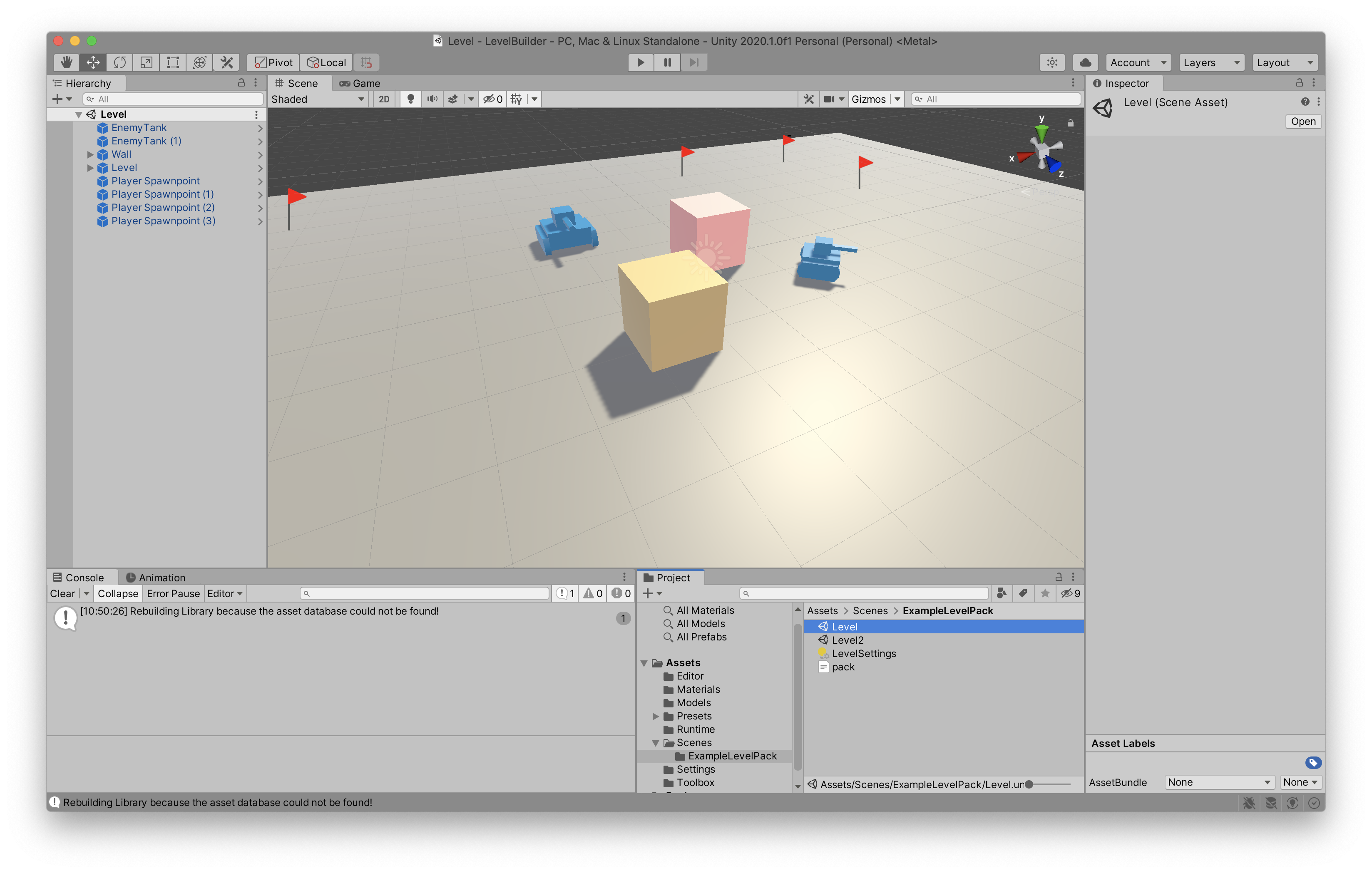Enable Error Pause in Console
The image size is (1372, 873).
tap(173, 593)
